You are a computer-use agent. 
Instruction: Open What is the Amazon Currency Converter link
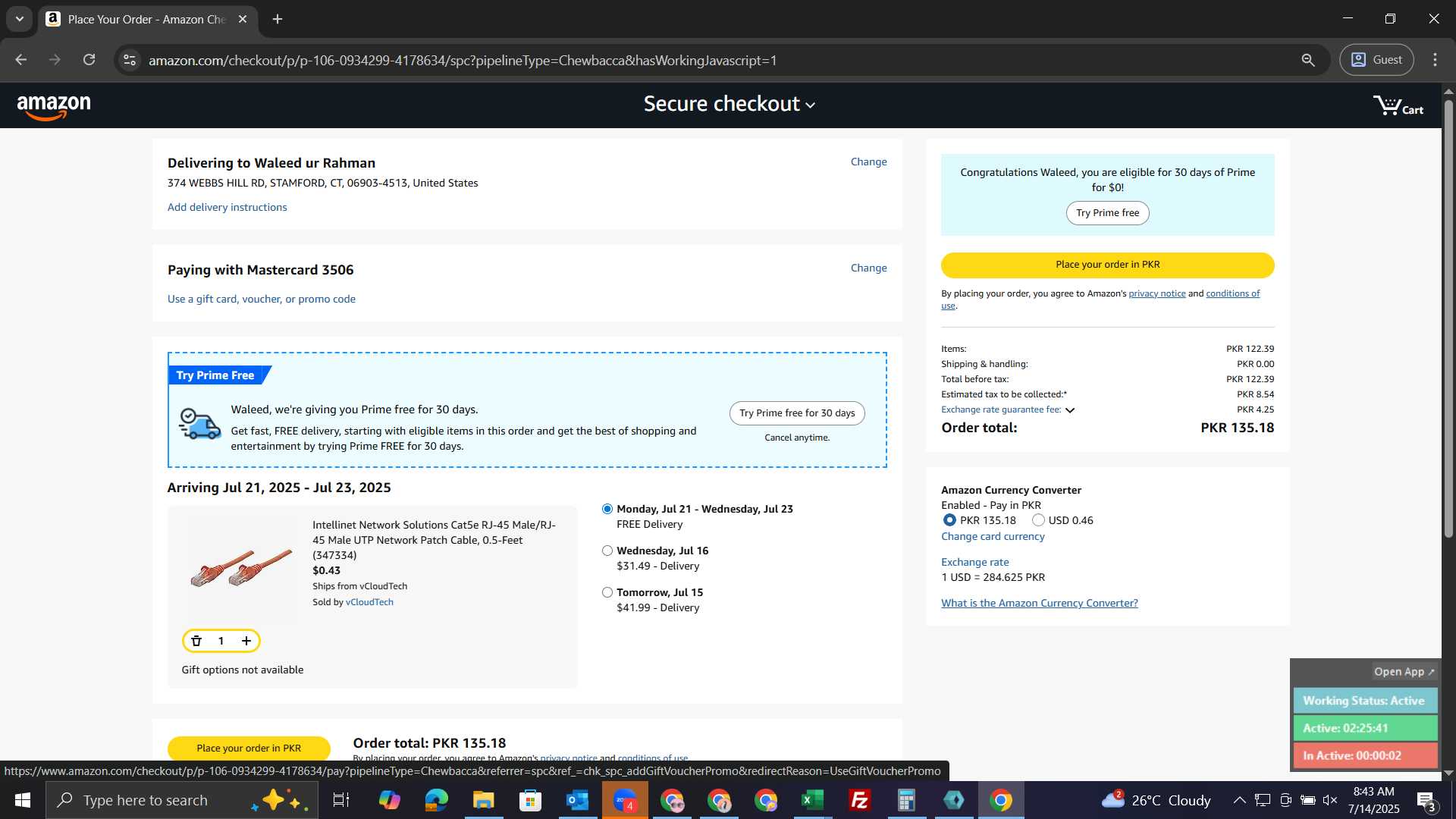click(1039, 603)
